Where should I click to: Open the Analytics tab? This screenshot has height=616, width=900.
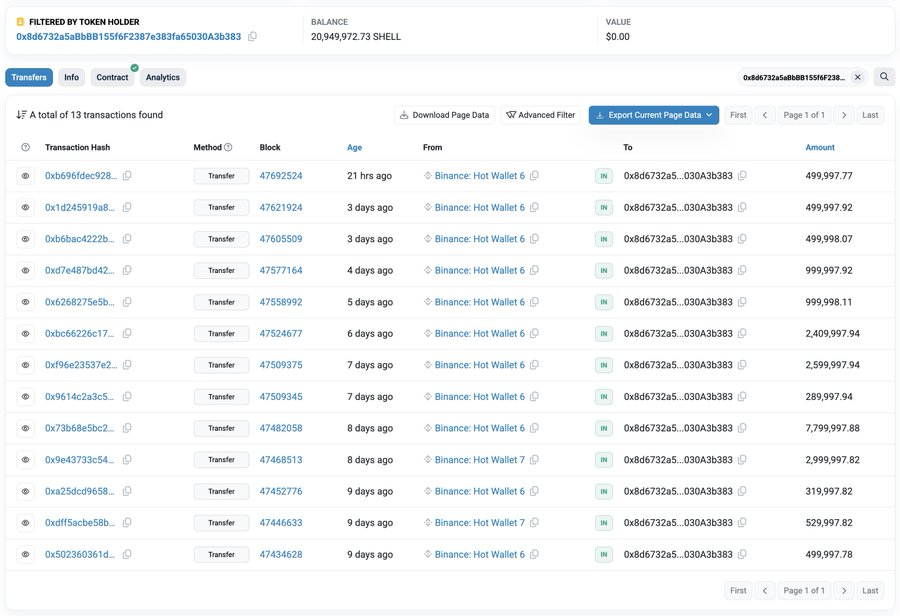pyautogui.click(x=163, y=77)
